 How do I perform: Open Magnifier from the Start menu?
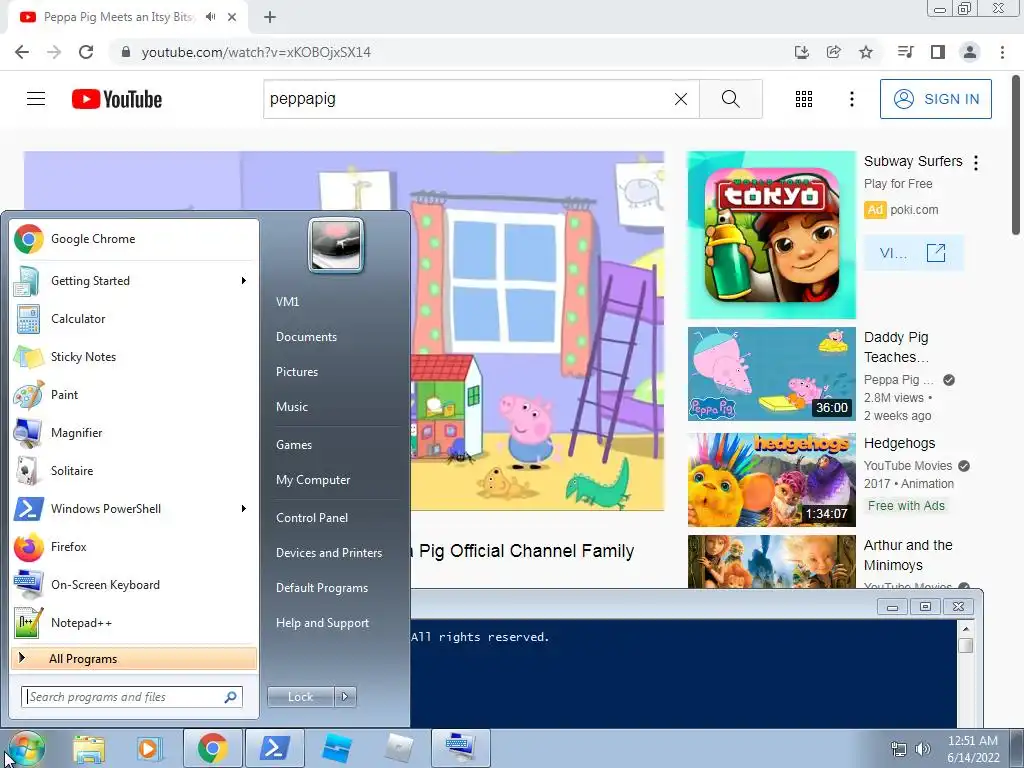tap(134, 432)
